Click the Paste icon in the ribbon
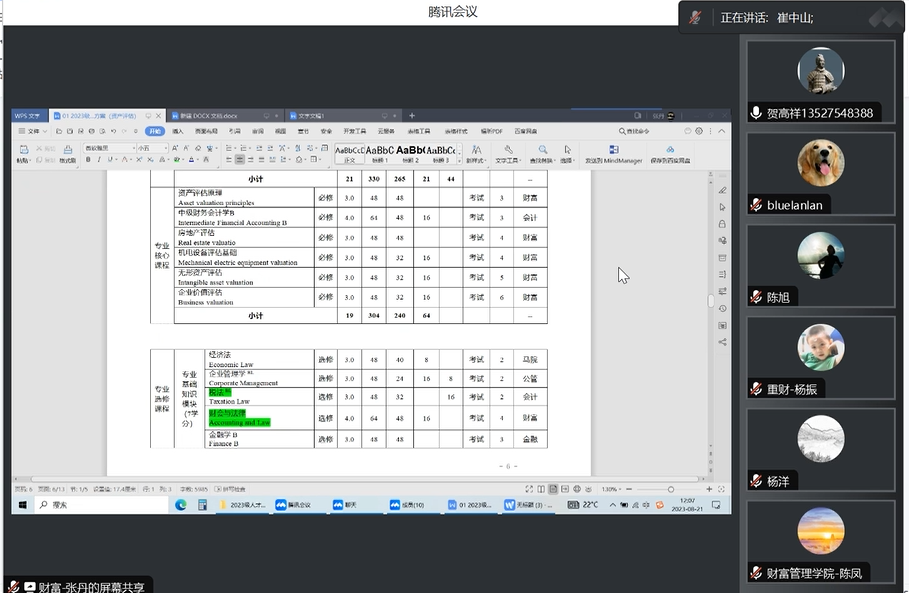909x593 pixels. (x=22, y=150)
